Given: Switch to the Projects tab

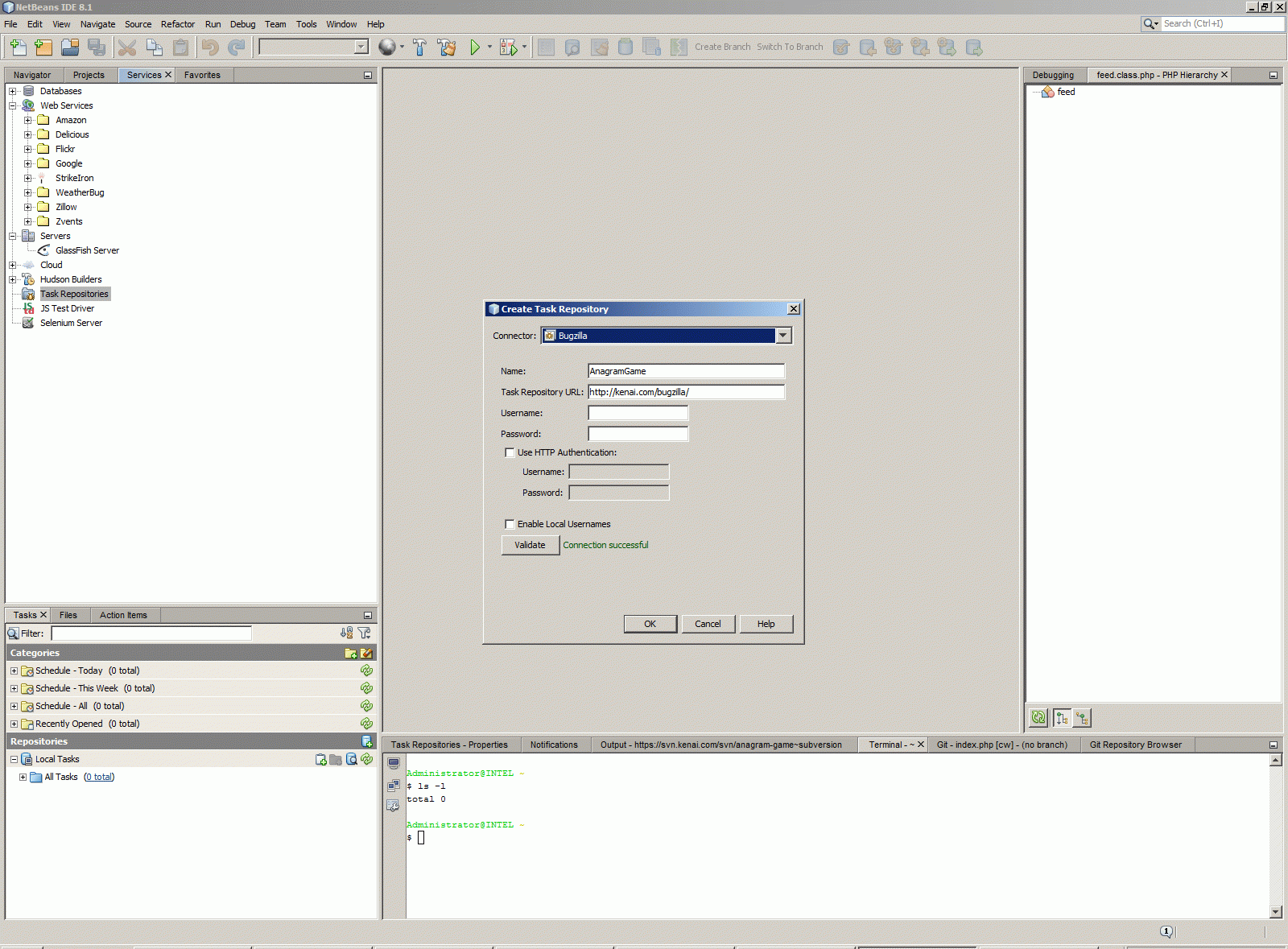Looking at the screenshot, I should [89, 75].
